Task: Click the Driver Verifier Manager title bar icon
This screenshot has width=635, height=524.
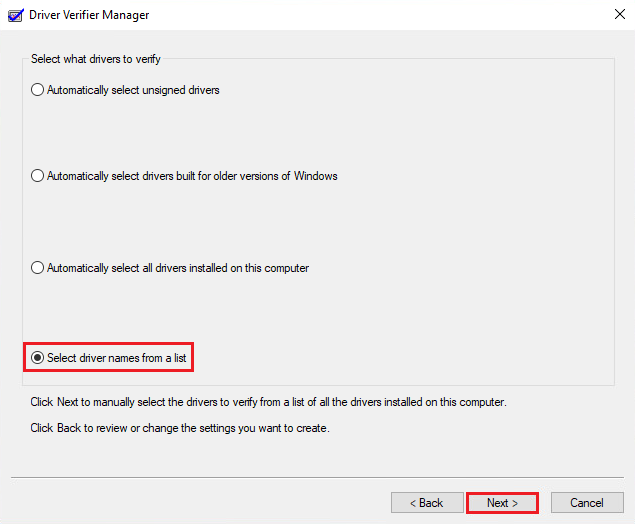Action: point(16,15)
